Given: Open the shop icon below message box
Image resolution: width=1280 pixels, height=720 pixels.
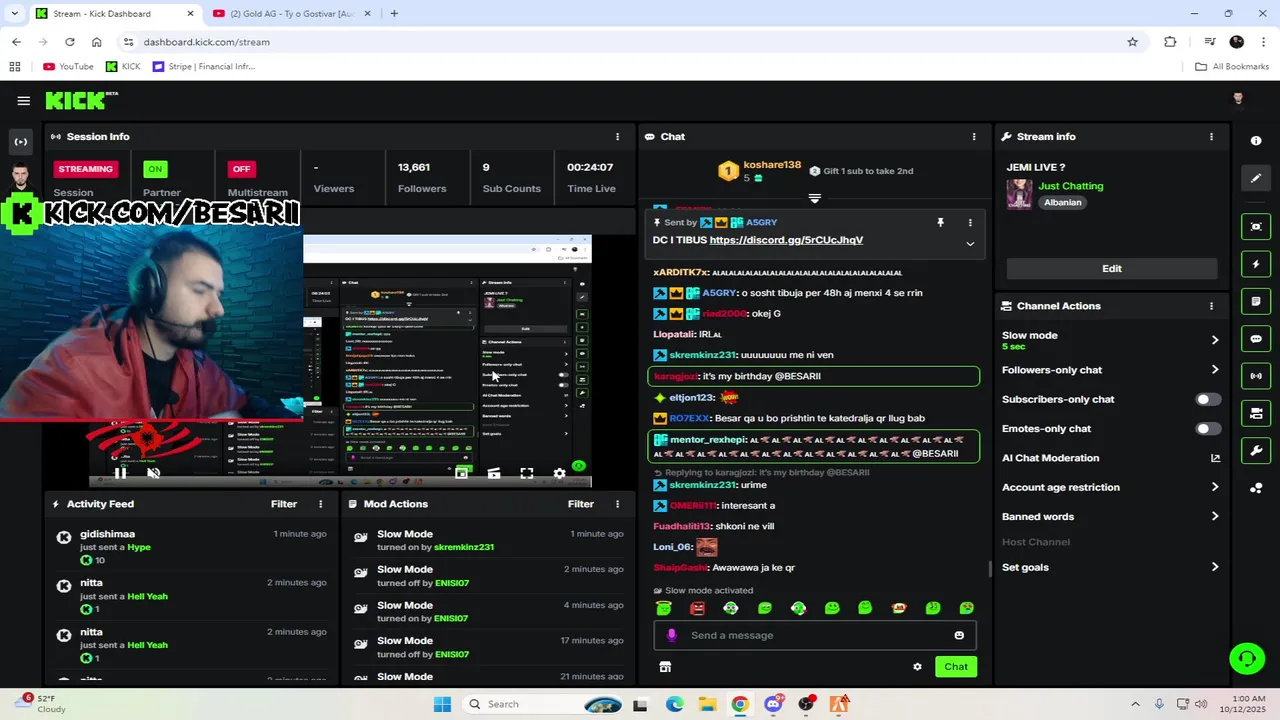Looking at the screenshot, I should (x=665, y=667).
